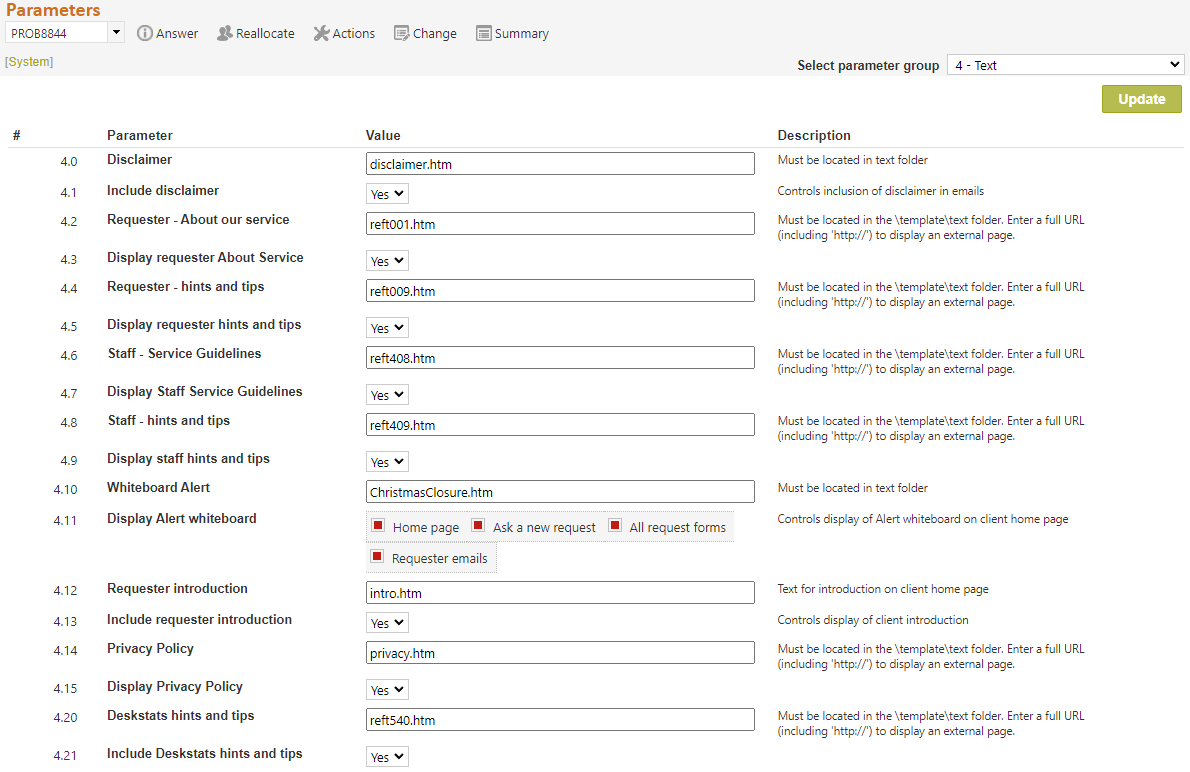Screen dimensions: 1190x772
Task: Click the row number 4.20
Action: pos(65,717)
